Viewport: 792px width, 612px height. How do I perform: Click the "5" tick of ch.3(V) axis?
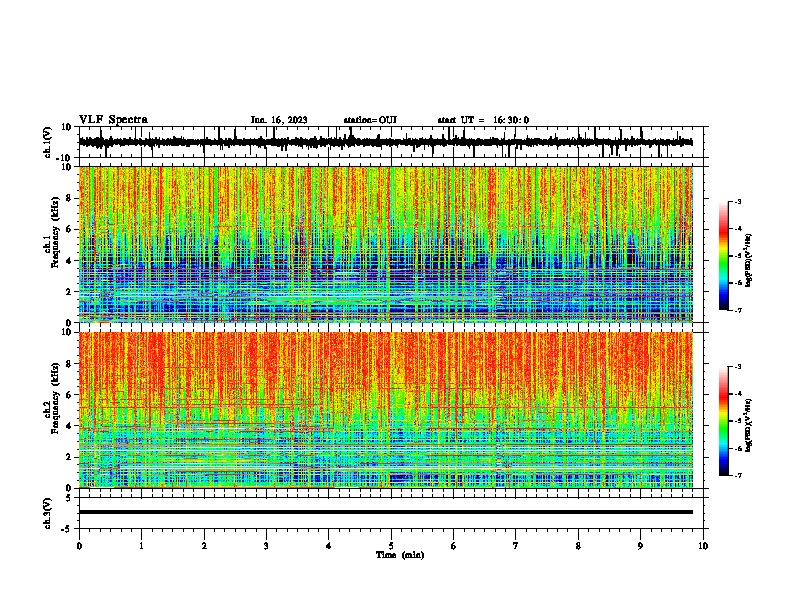point(70,497)
